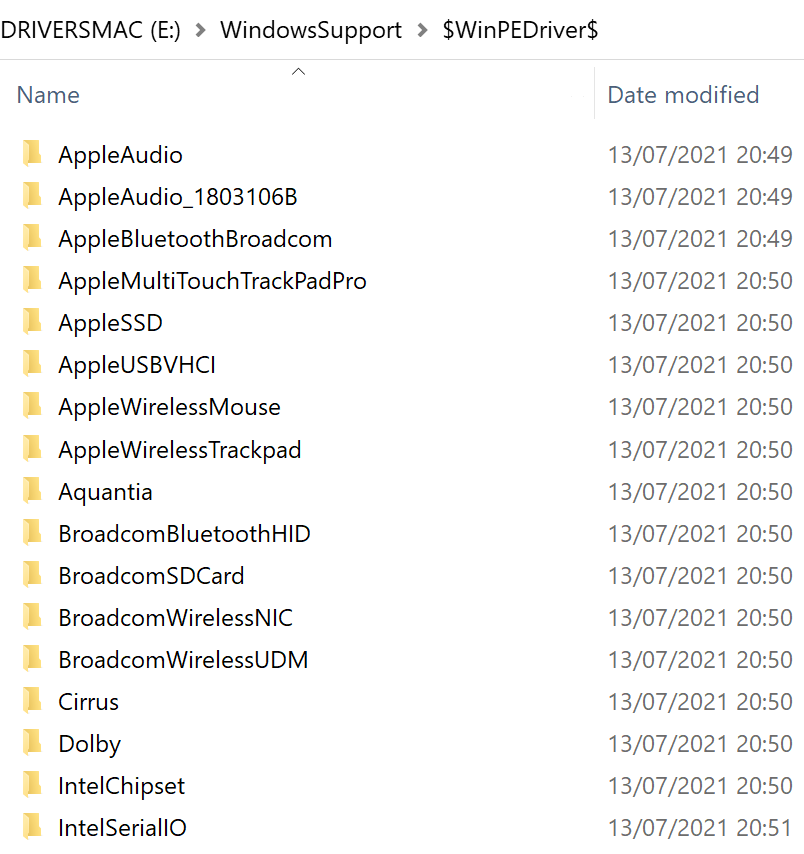Click the BroadcomWirelessNIC folder icon

(x=32, y=616)
